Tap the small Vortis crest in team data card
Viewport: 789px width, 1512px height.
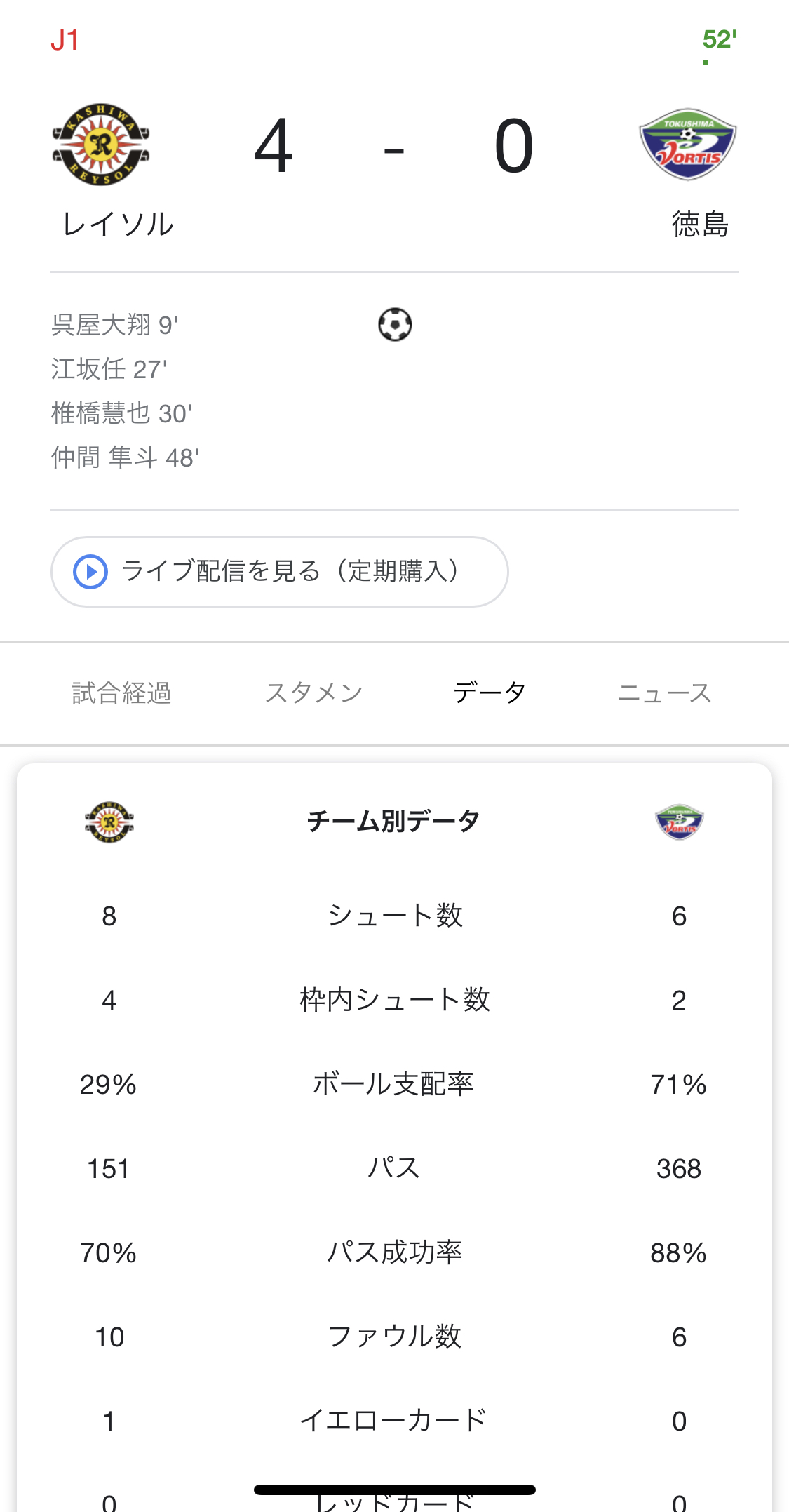[679, 822]
